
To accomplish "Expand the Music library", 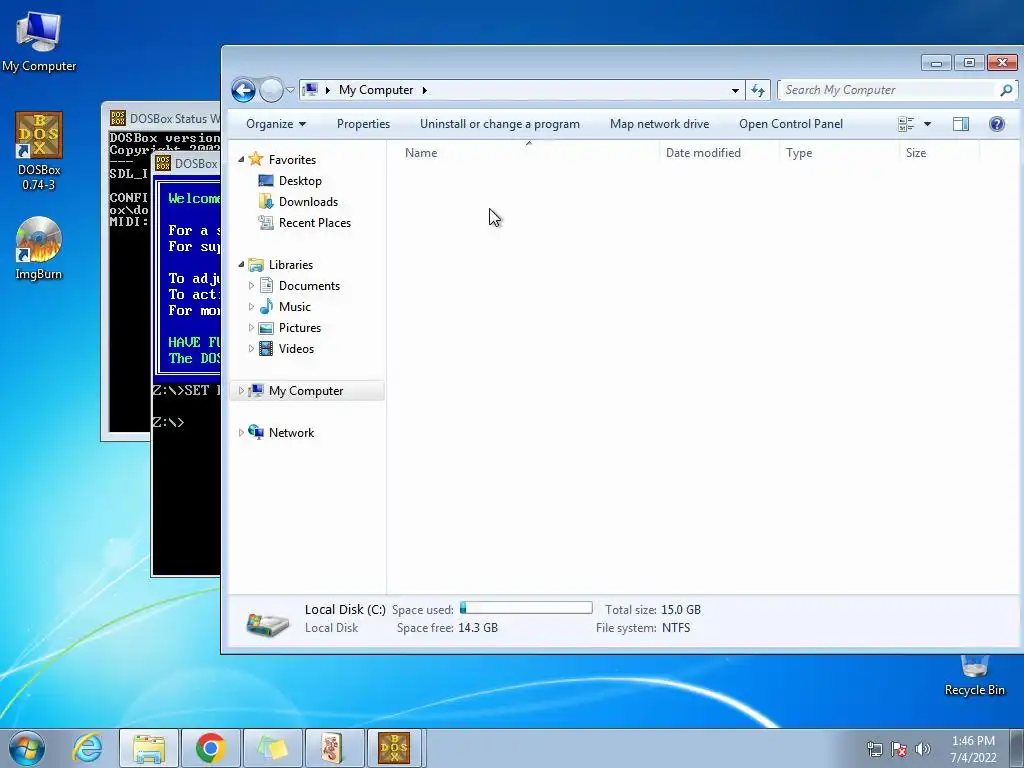I will pos(251,306).
